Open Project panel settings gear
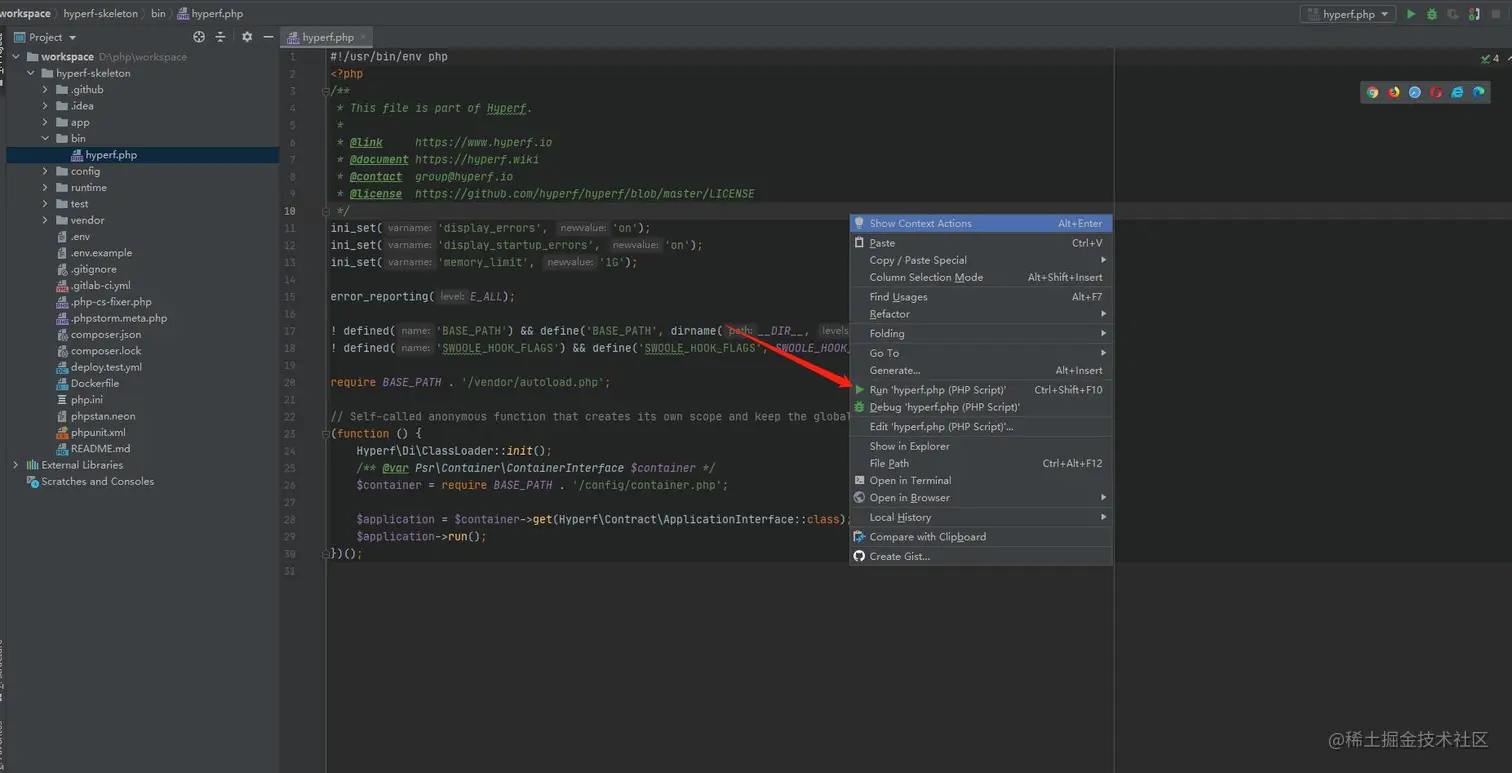The width and height of the screenshot is (1512, 773). coord(247,37)
